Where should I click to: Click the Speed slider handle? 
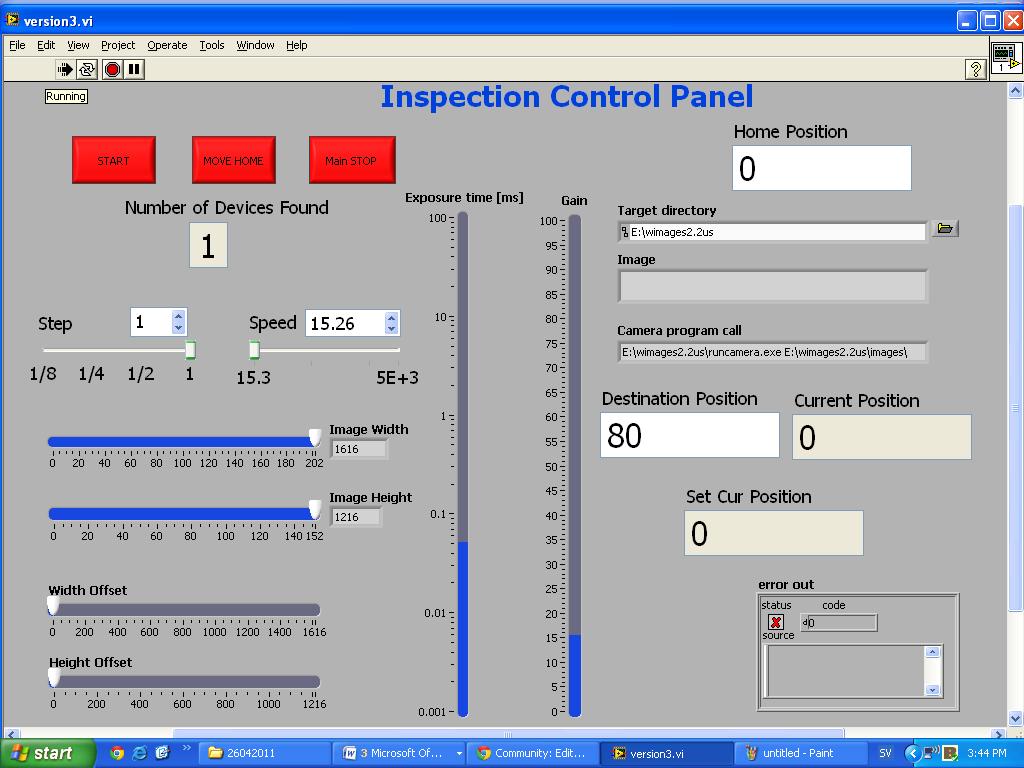point(255,349)
